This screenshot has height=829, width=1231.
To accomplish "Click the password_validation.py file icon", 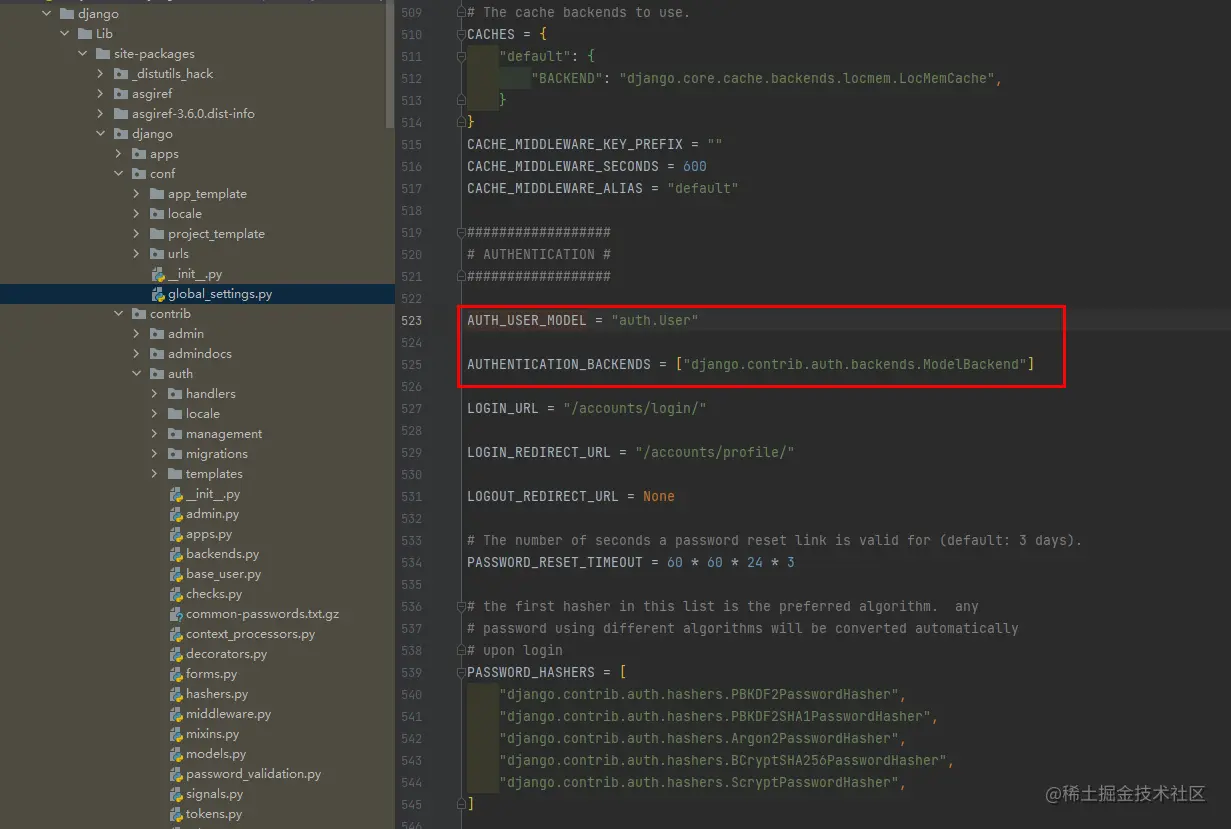I will click(176, 774).
